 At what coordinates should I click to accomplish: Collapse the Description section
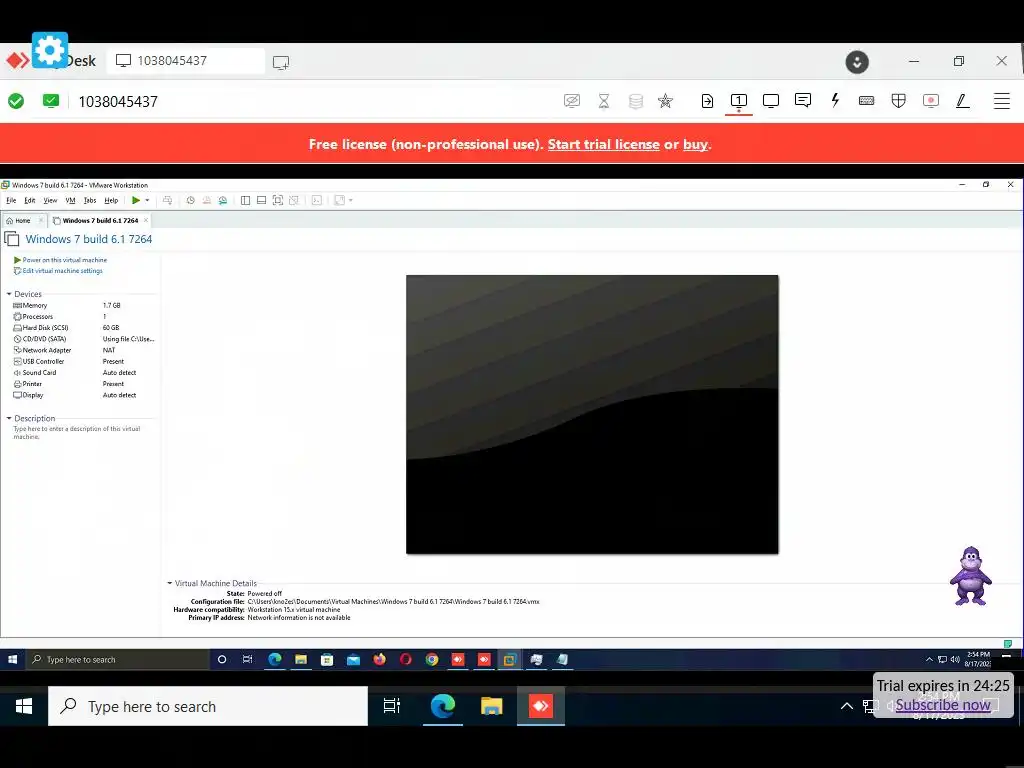coord(9,418)
